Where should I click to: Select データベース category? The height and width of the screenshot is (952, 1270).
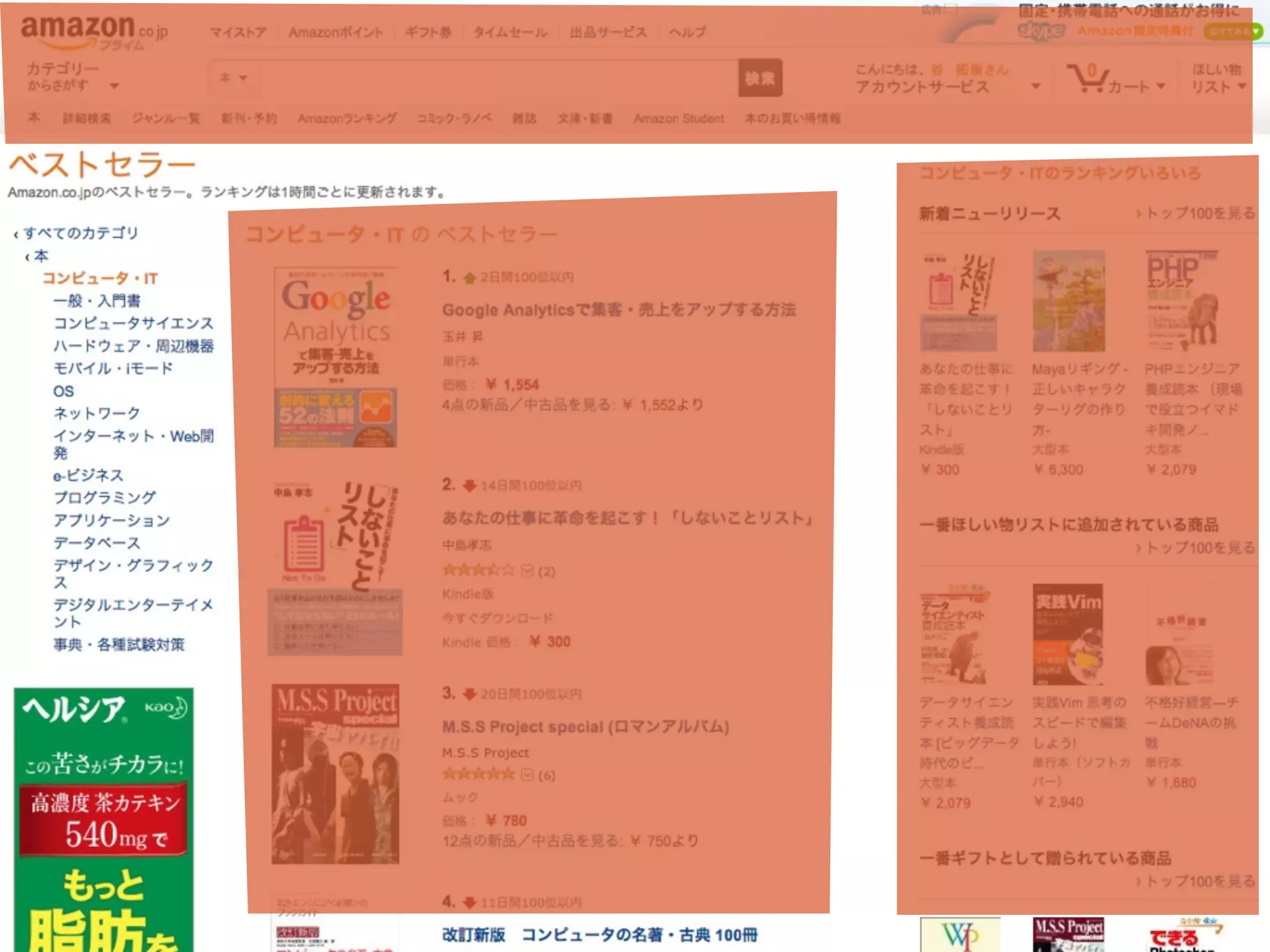tap(97, 542)
